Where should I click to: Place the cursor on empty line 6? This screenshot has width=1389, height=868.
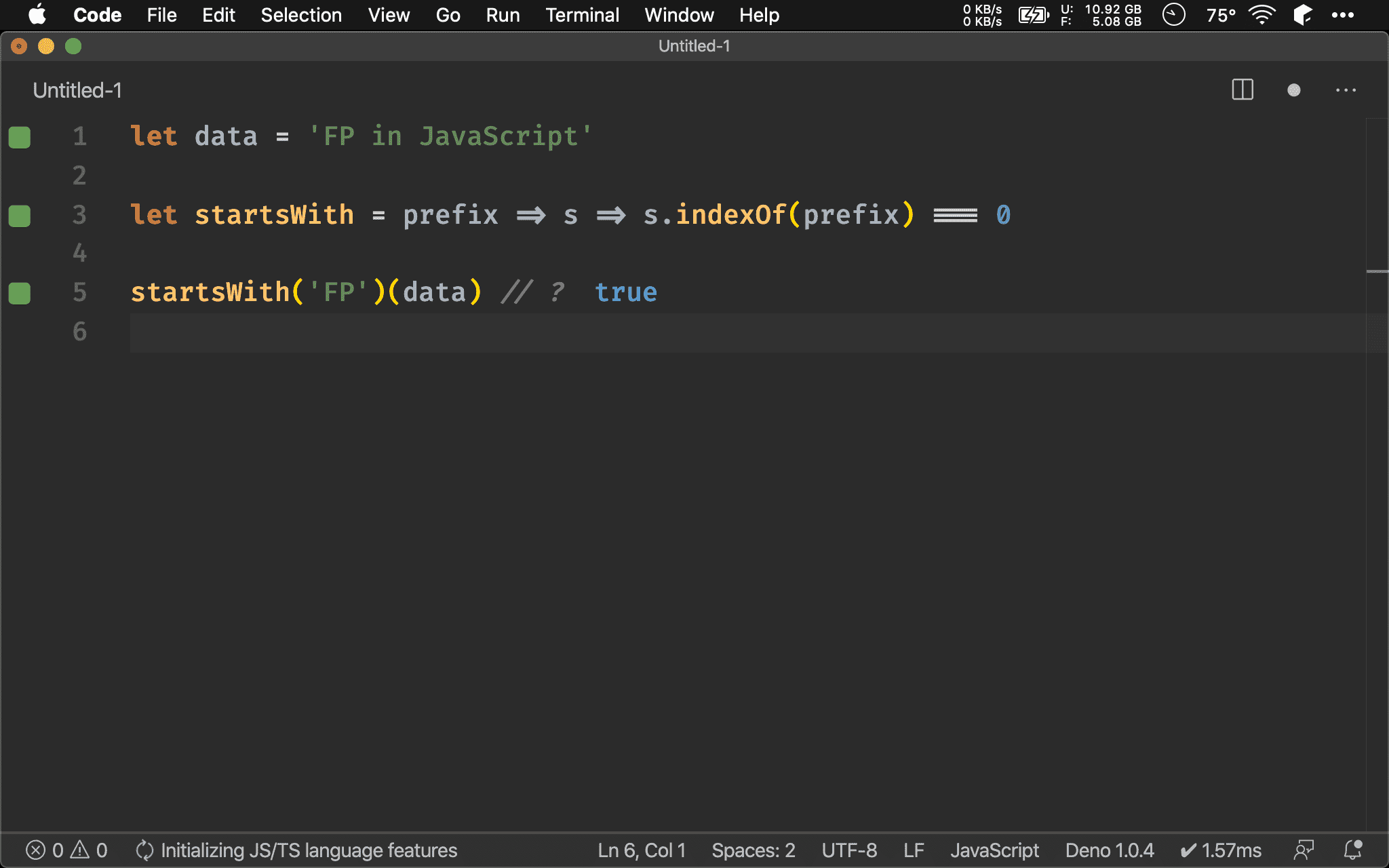(x=747, y=332)
